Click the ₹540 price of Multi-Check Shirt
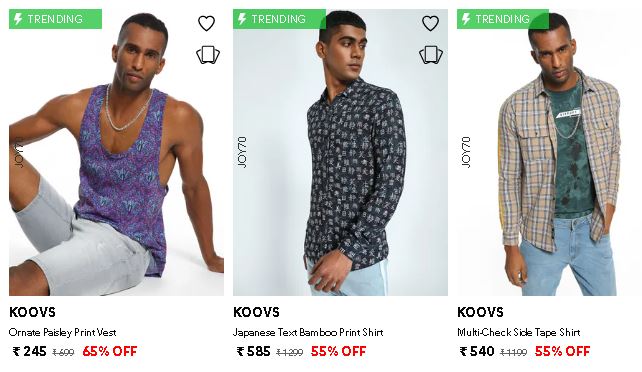The height and width of the screenshot is (372, 642). coord(477,351)
